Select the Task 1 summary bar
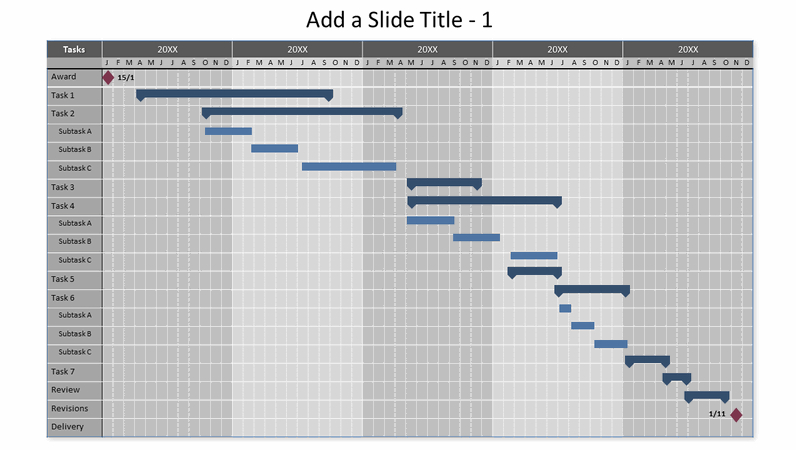 pyautogui.click(x=235, y=95)
